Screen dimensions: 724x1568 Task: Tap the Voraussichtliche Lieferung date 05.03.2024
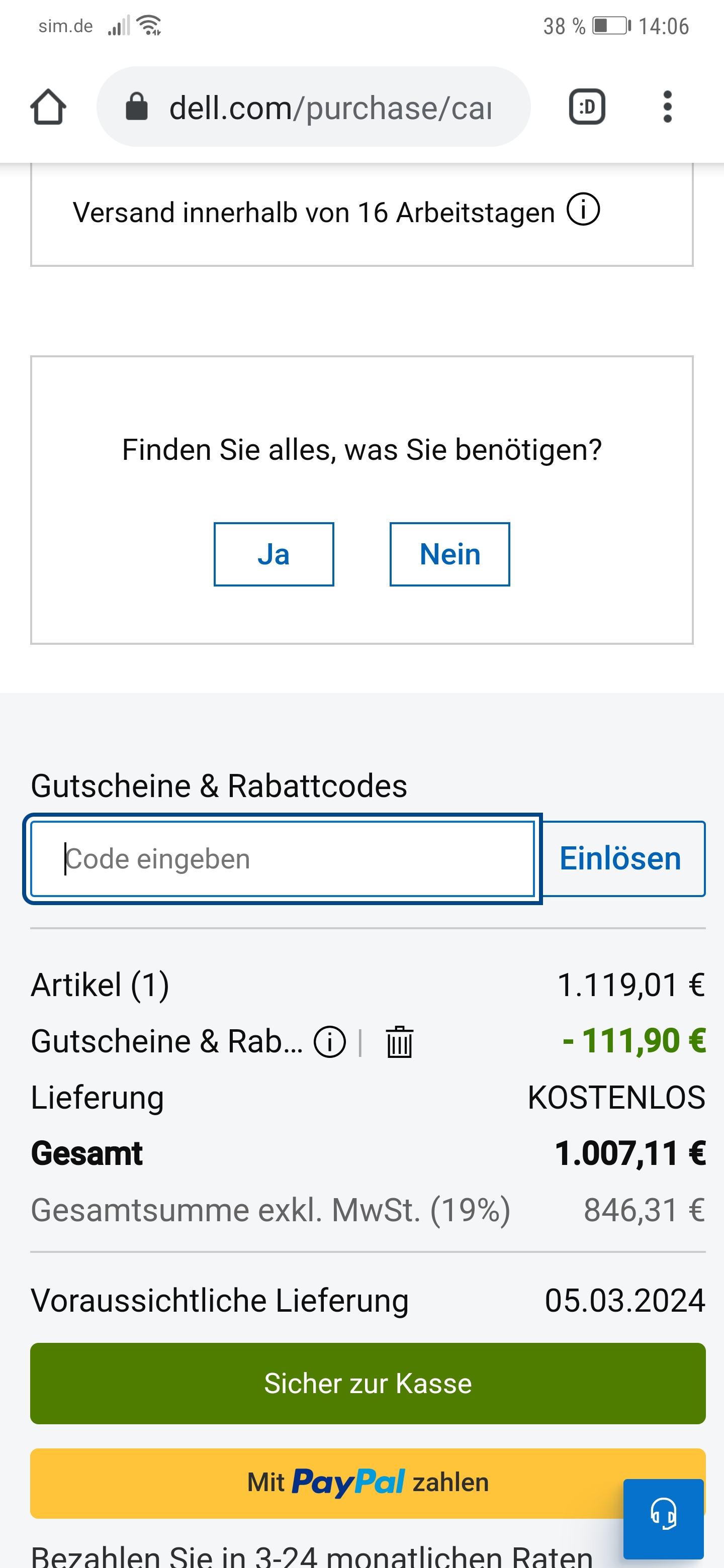tap(625, 1301)
